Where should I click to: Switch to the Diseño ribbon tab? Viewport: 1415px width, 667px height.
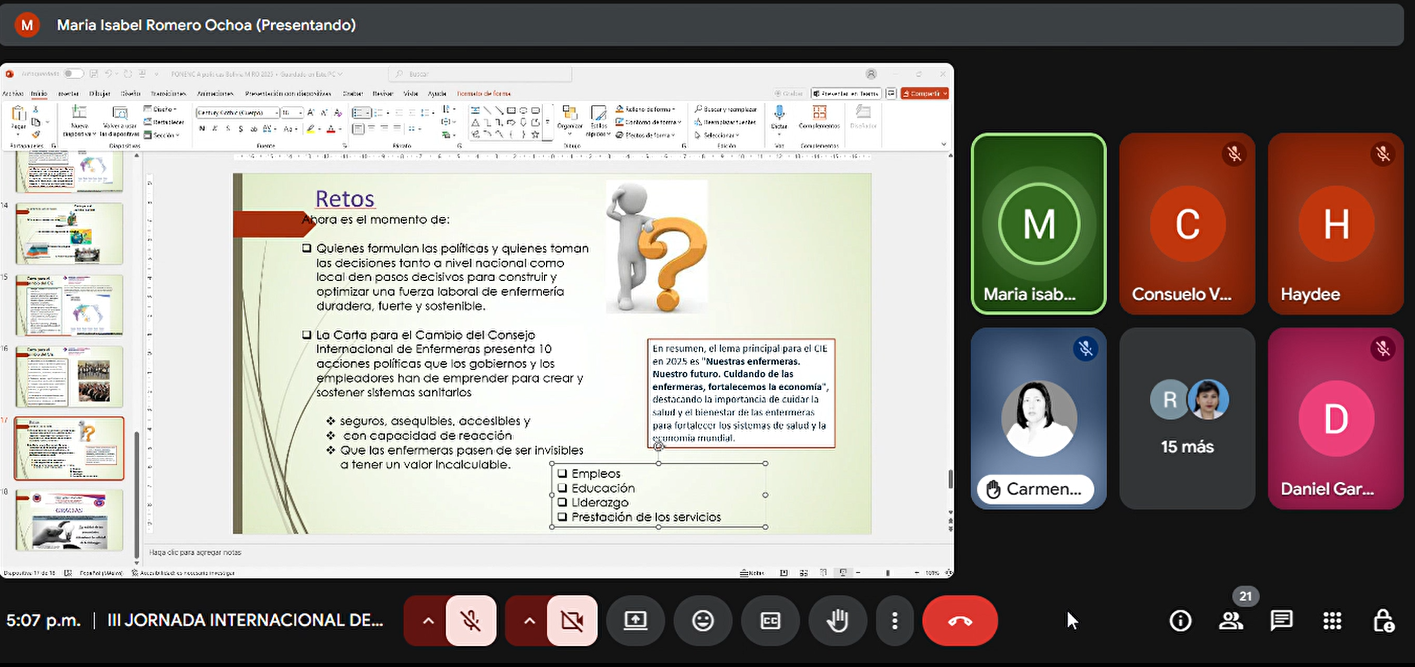(x=131, y=93)
